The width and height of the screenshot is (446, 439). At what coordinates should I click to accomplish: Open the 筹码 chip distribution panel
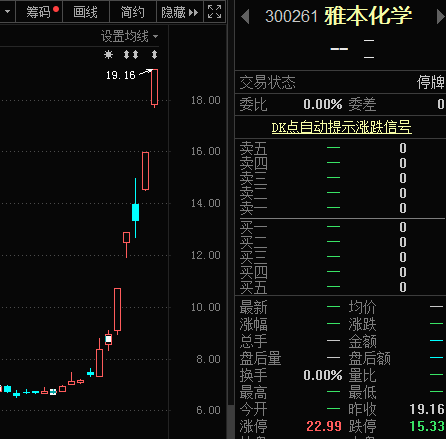pyautogui.click(x=39, y=12)
